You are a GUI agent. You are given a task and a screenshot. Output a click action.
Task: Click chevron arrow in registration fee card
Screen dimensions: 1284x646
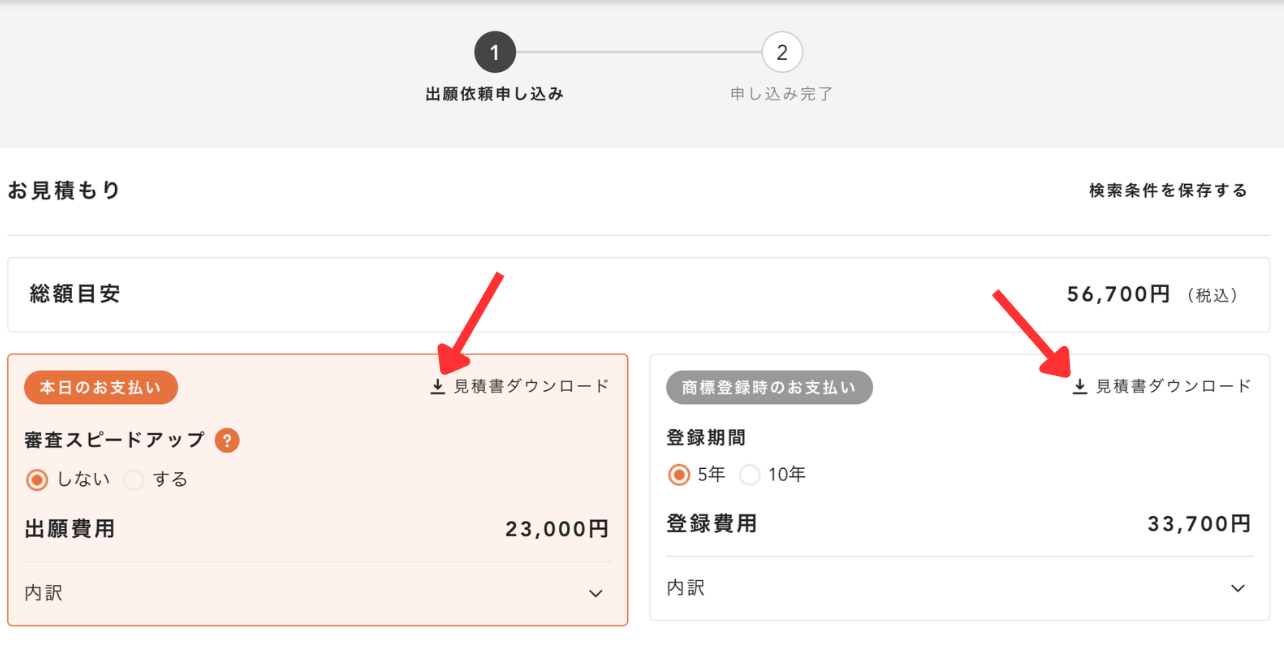(1238, 588)
